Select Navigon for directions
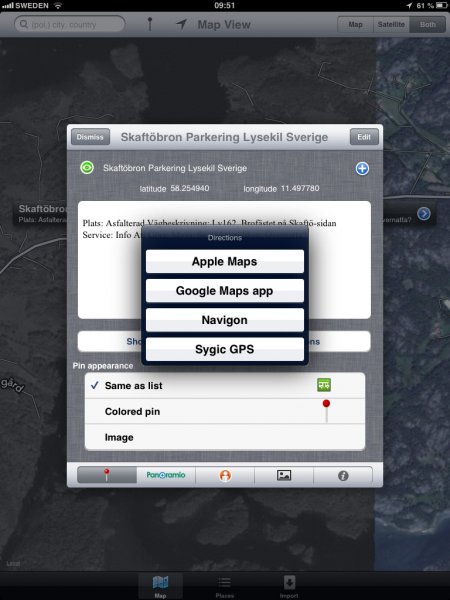The height and width of the screenshot is (600, 450). click(225, 320)
